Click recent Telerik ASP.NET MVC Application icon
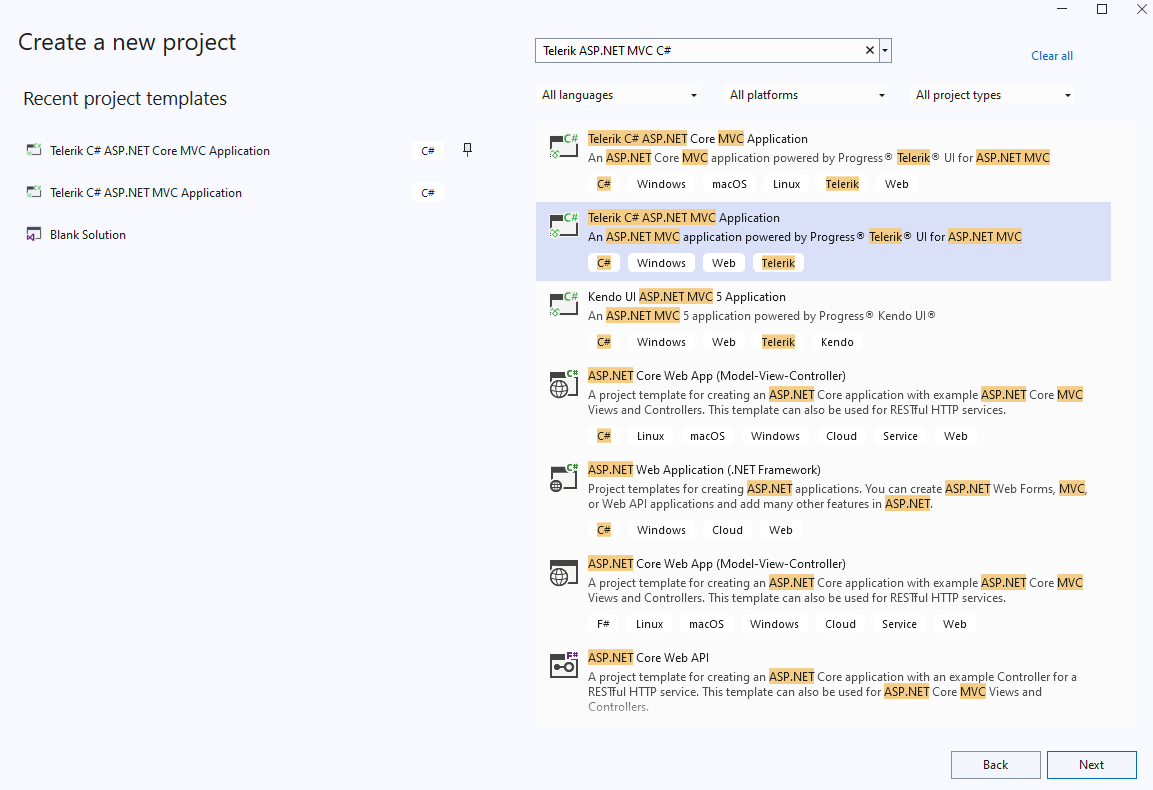The image size is (1153, 790). pos(34,192)
